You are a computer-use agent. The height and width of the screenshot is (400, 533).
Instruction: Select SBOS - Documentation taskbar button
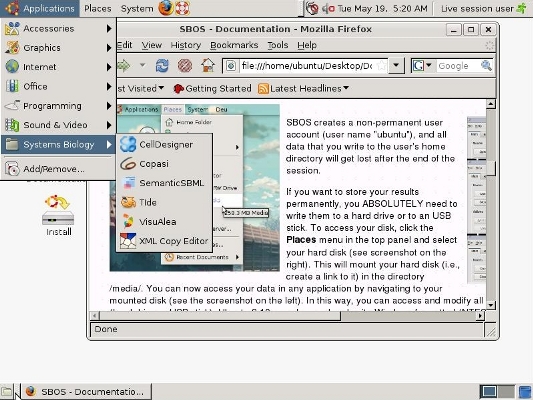click(87, 392)
